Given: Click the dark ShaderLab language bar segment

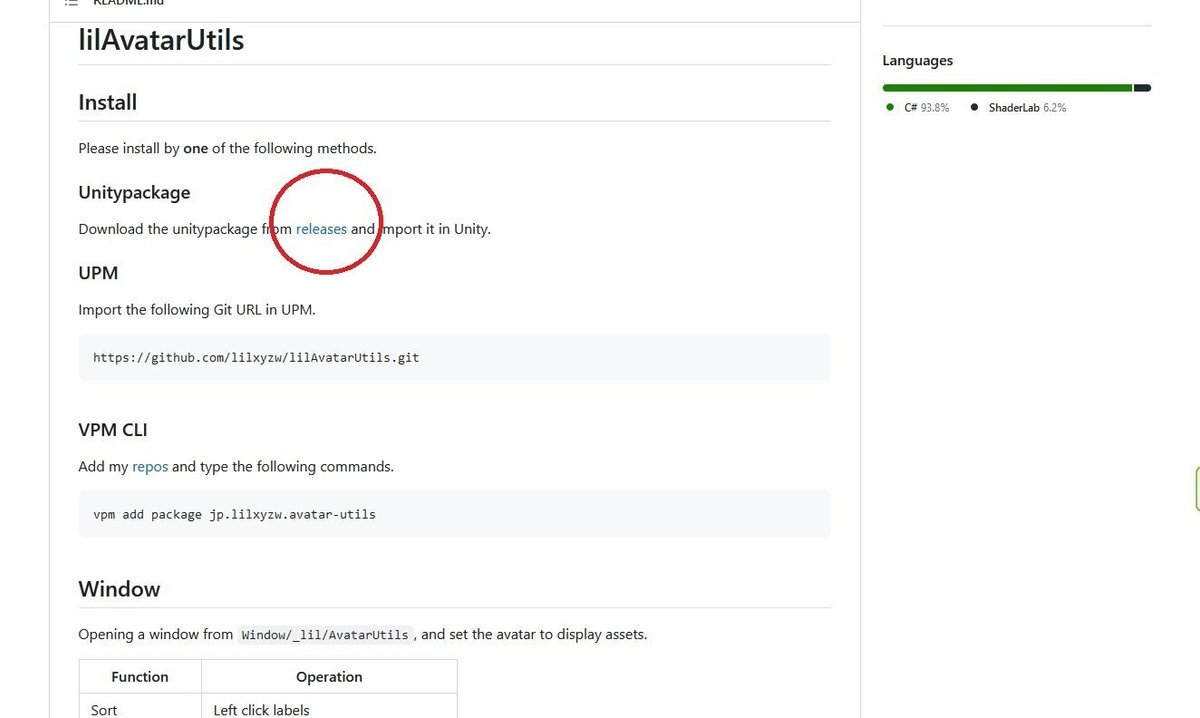Looking at the screenshot, I should [x=1143, y=88].
